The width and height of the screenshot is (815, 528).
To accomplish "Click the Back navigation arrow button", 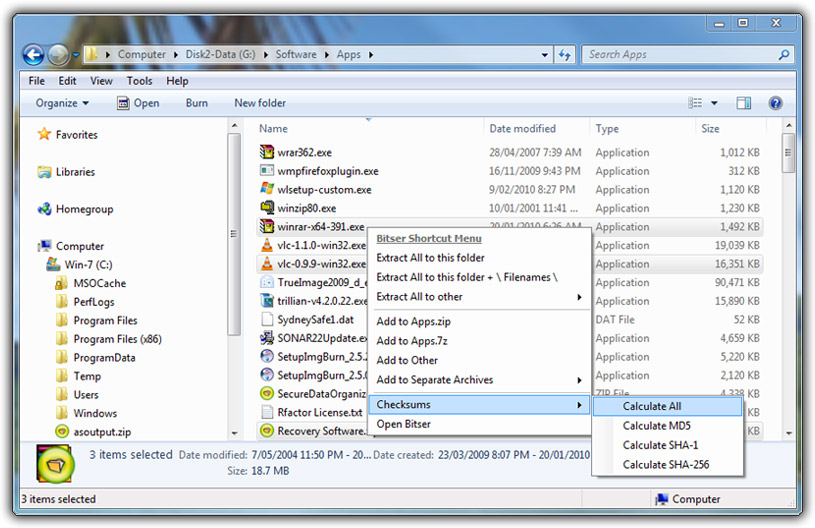I will (x=33, y=55).
